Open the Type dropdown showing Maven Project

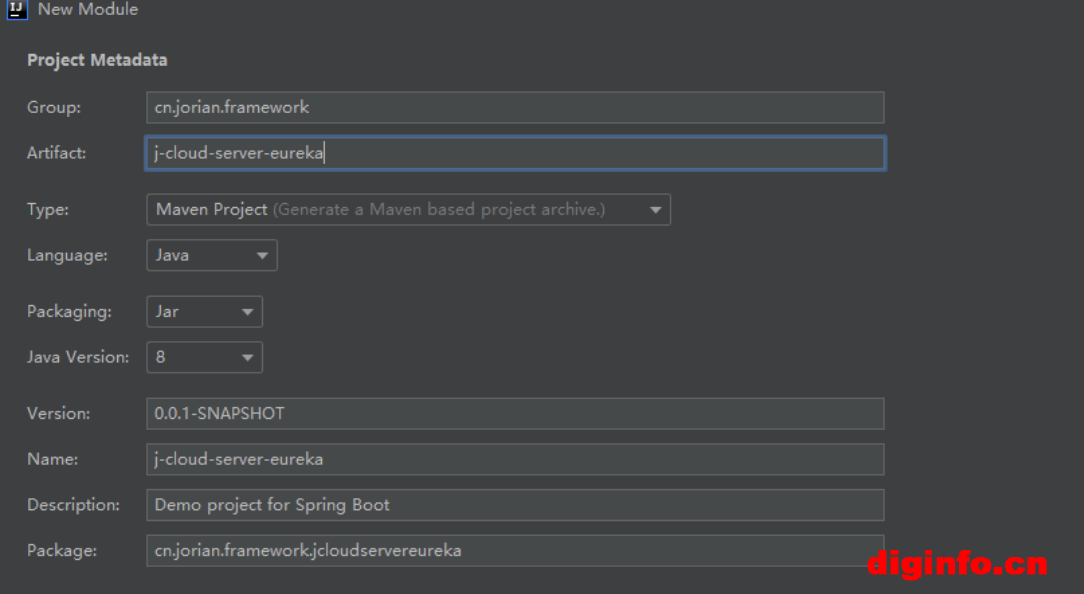click(x=408, y=210)
